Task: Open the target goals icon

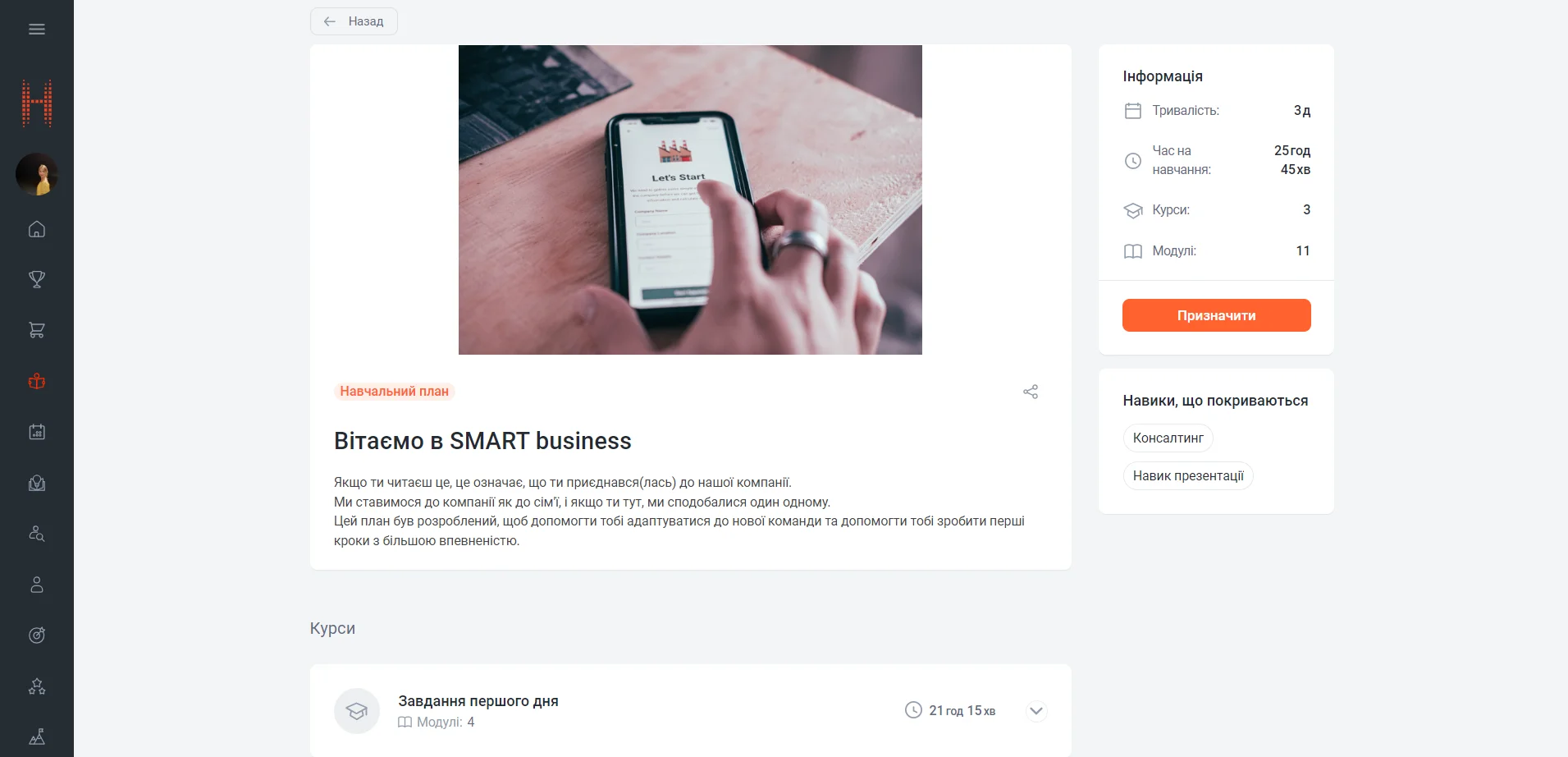Action: click(37, 635)
